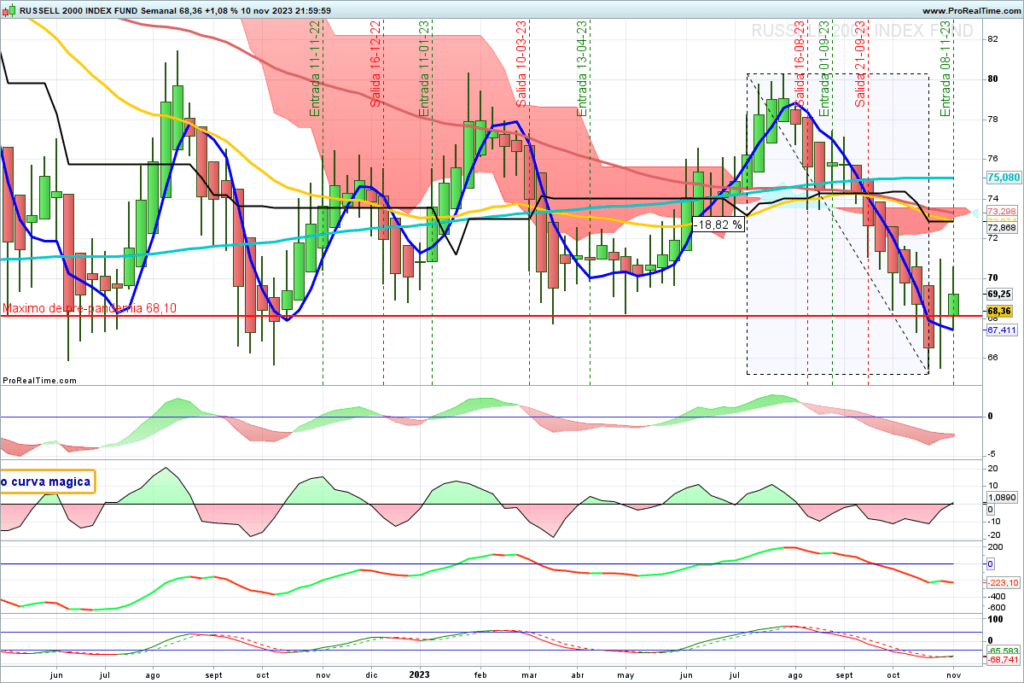This screenshot has height=683, width=1024.
Task: Click the Salida 16-08-23 marker label
Action: (x=800, y=64)
